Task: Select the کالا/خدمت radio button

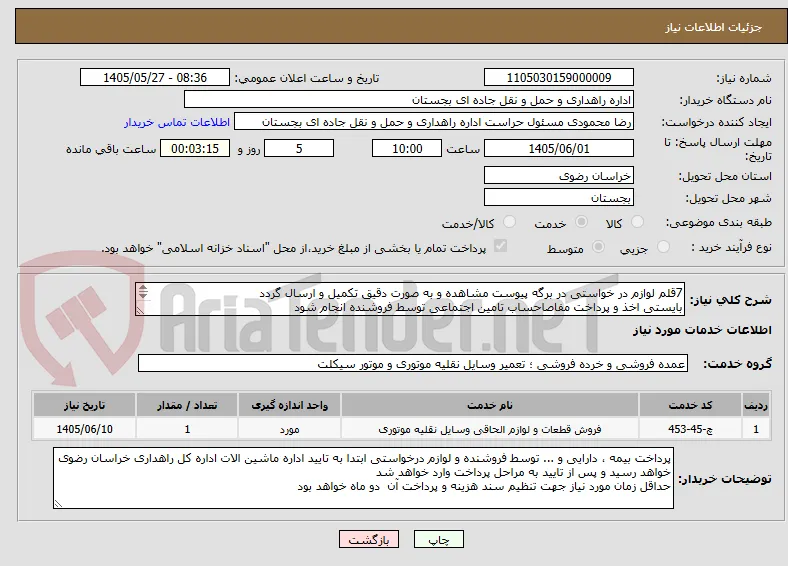Action: coord(510,222)
